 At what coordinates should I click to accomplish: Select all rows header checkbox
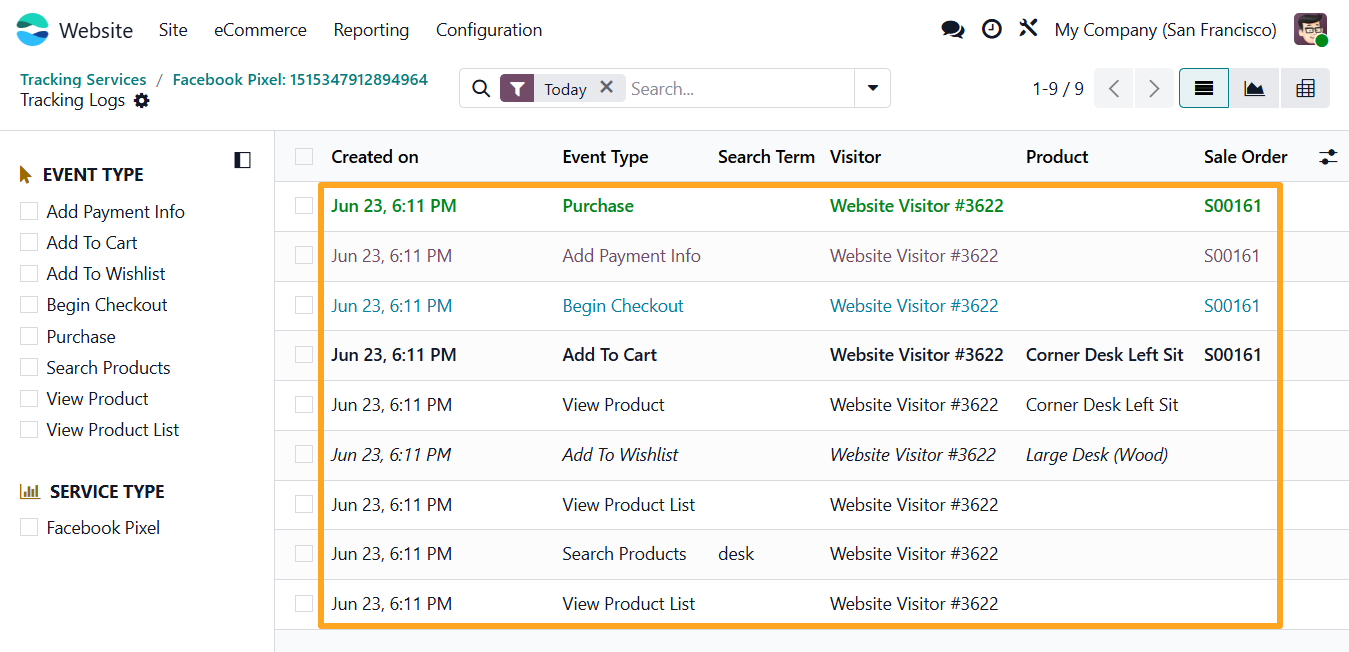click(x=304, y=157)
